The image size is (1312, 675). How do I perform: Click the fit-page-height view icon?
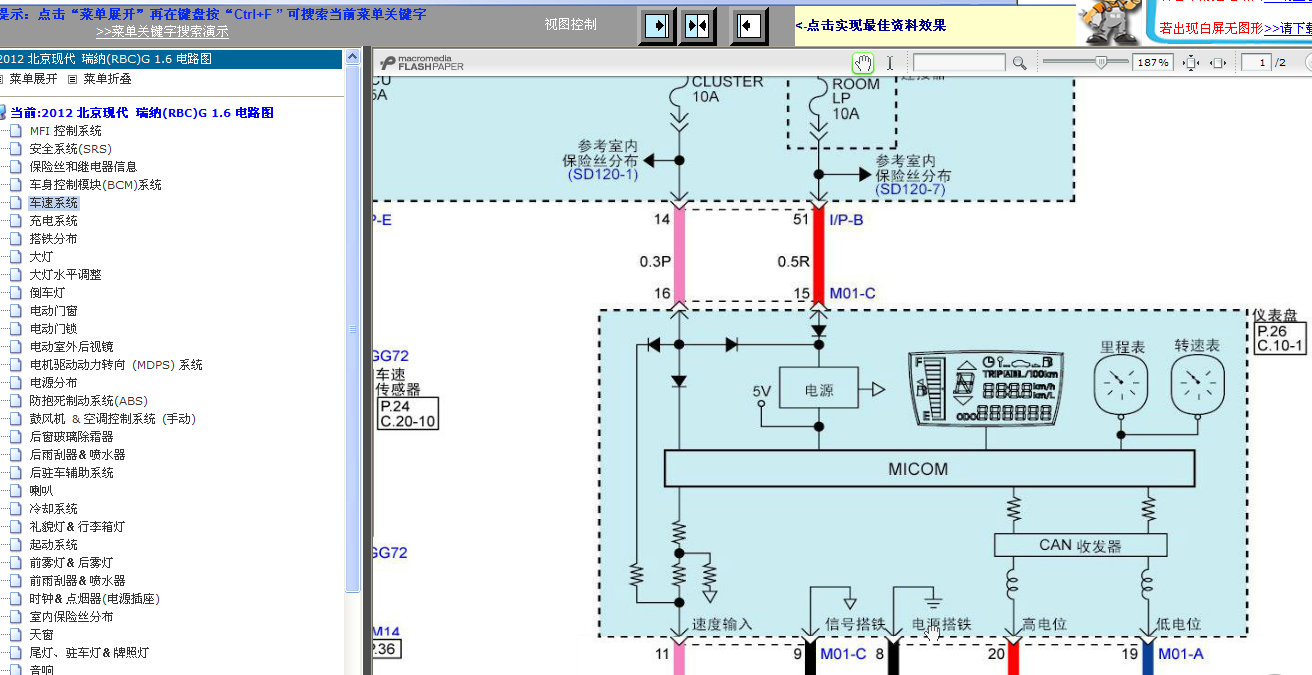click(1191, 63)
